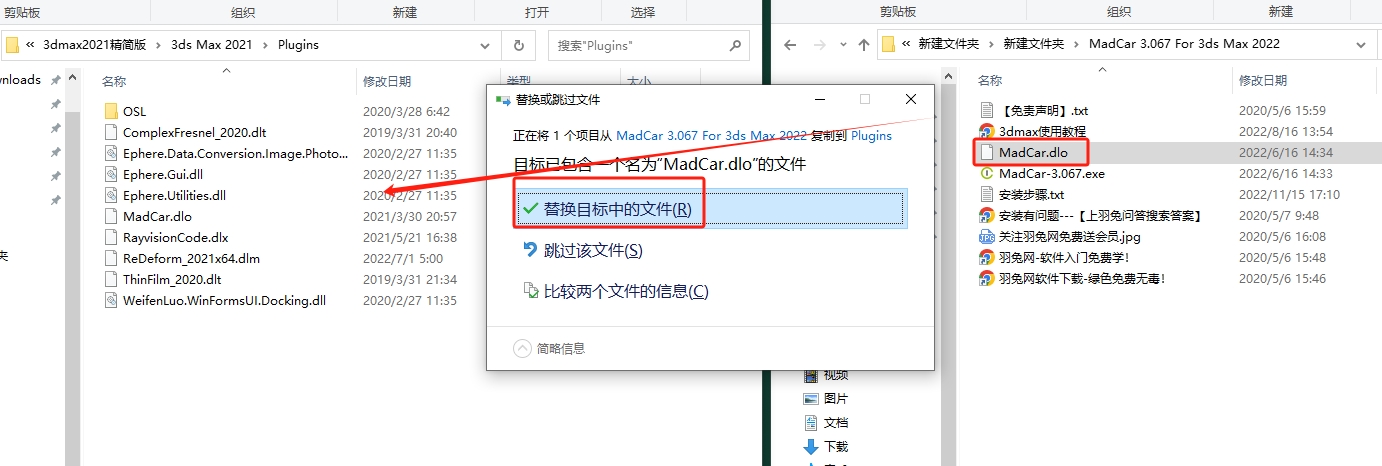This screenshot has height=466, width=1382.
Task: Expand the chevron after 3ds Max 2021 breadcrumb
Action: 267,45
